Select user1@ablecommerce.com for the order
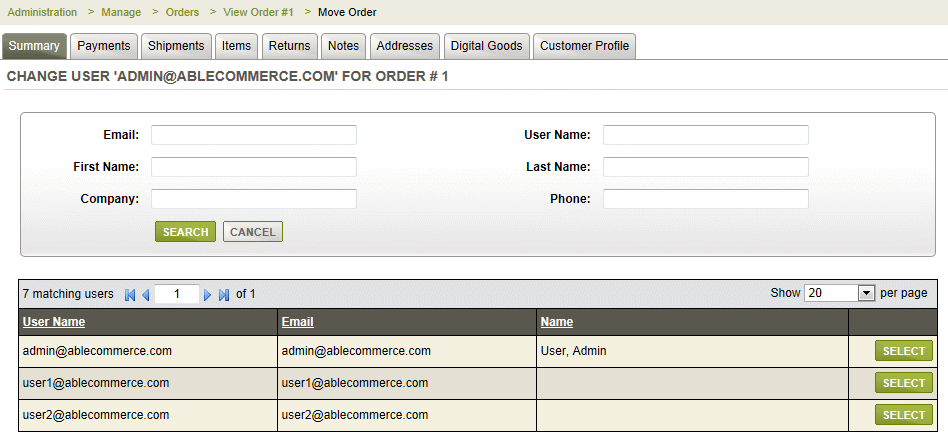 click(x=904, y=383)
